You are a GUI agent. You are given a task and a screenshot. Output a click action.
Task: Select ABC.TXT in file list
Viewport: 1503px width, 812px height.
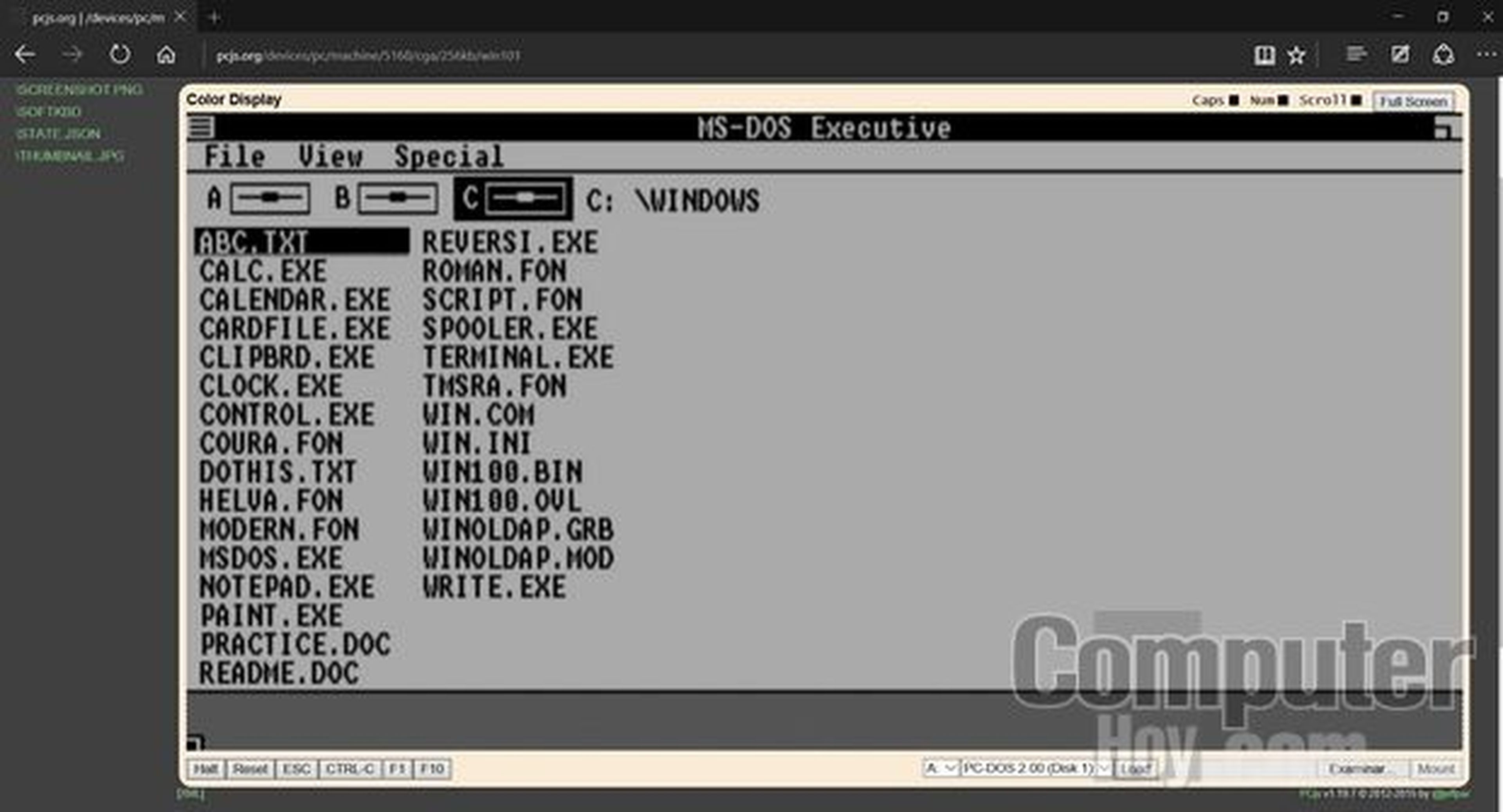click(x=302, y=241)
